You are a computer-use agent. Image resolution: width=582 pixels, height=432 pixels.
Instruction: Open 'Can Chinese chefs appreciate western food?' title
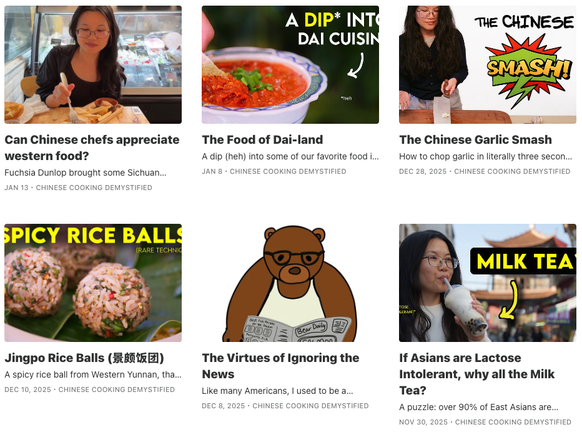click(x=92, y=148)
